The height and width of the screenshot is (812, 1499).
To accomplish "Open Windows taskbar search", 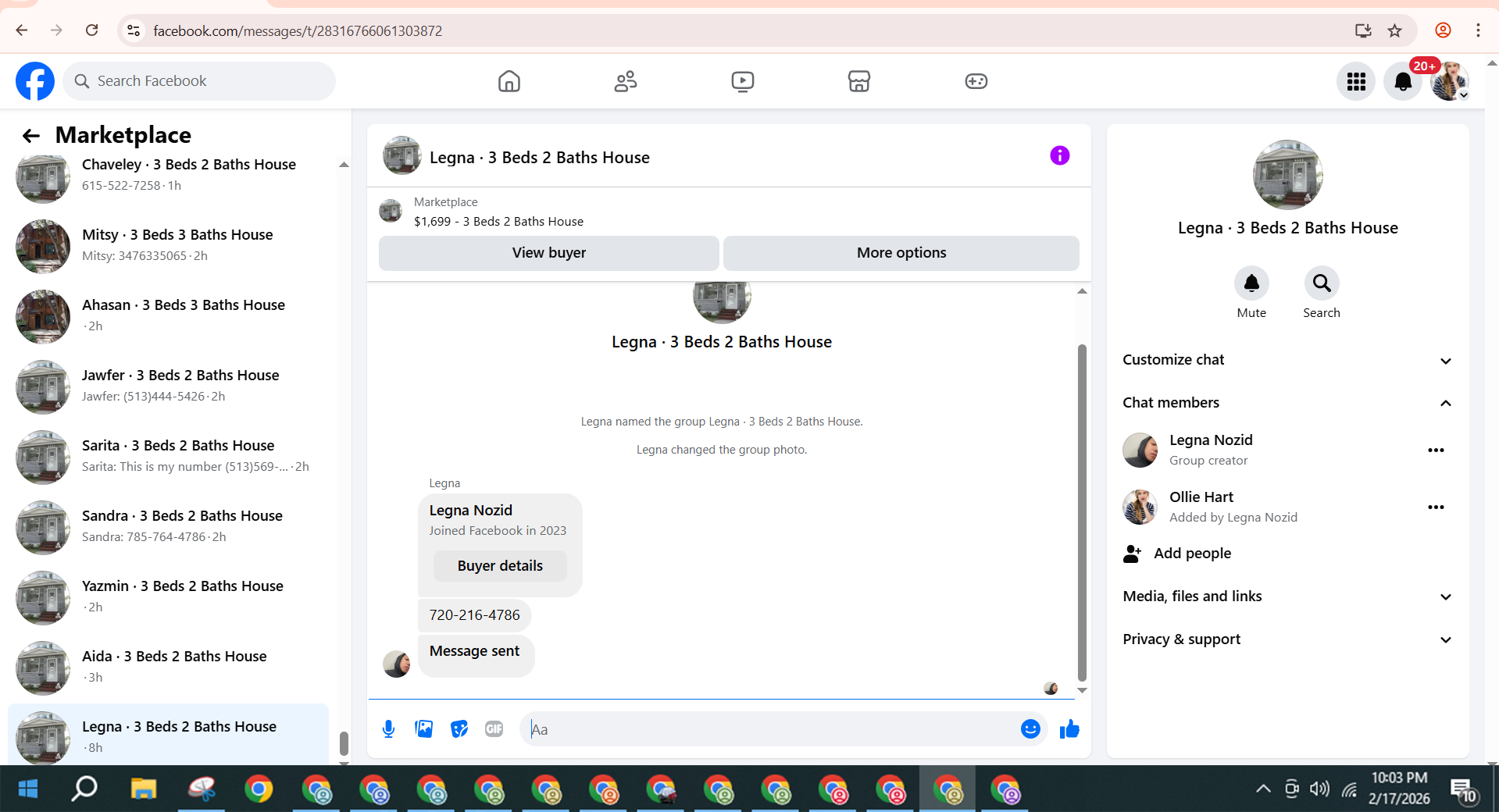I will click(x=84, y=789).
